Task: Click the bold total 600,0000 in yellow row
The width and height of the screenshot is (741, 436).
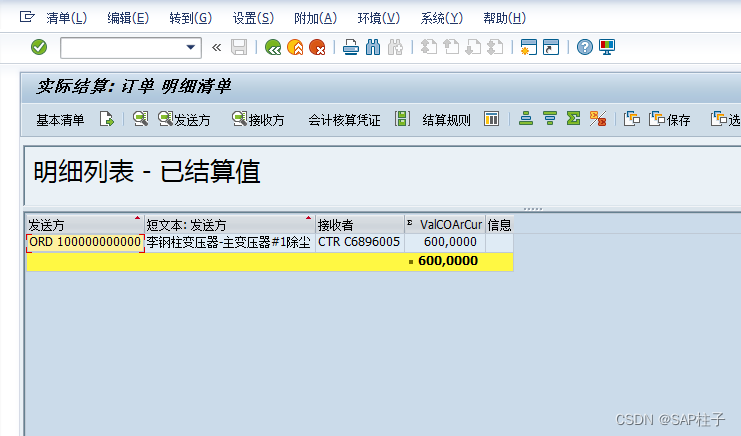Action: [x=448, y=261]
